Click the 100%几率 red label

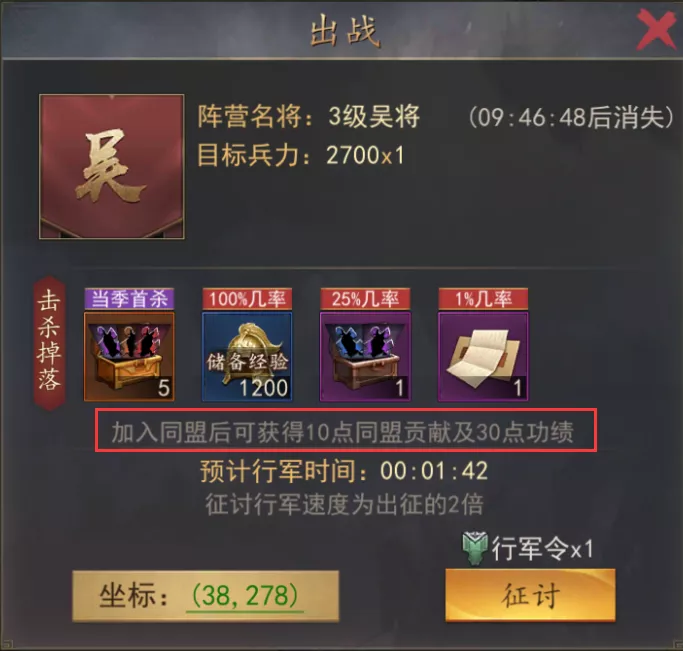click(247, 299)
